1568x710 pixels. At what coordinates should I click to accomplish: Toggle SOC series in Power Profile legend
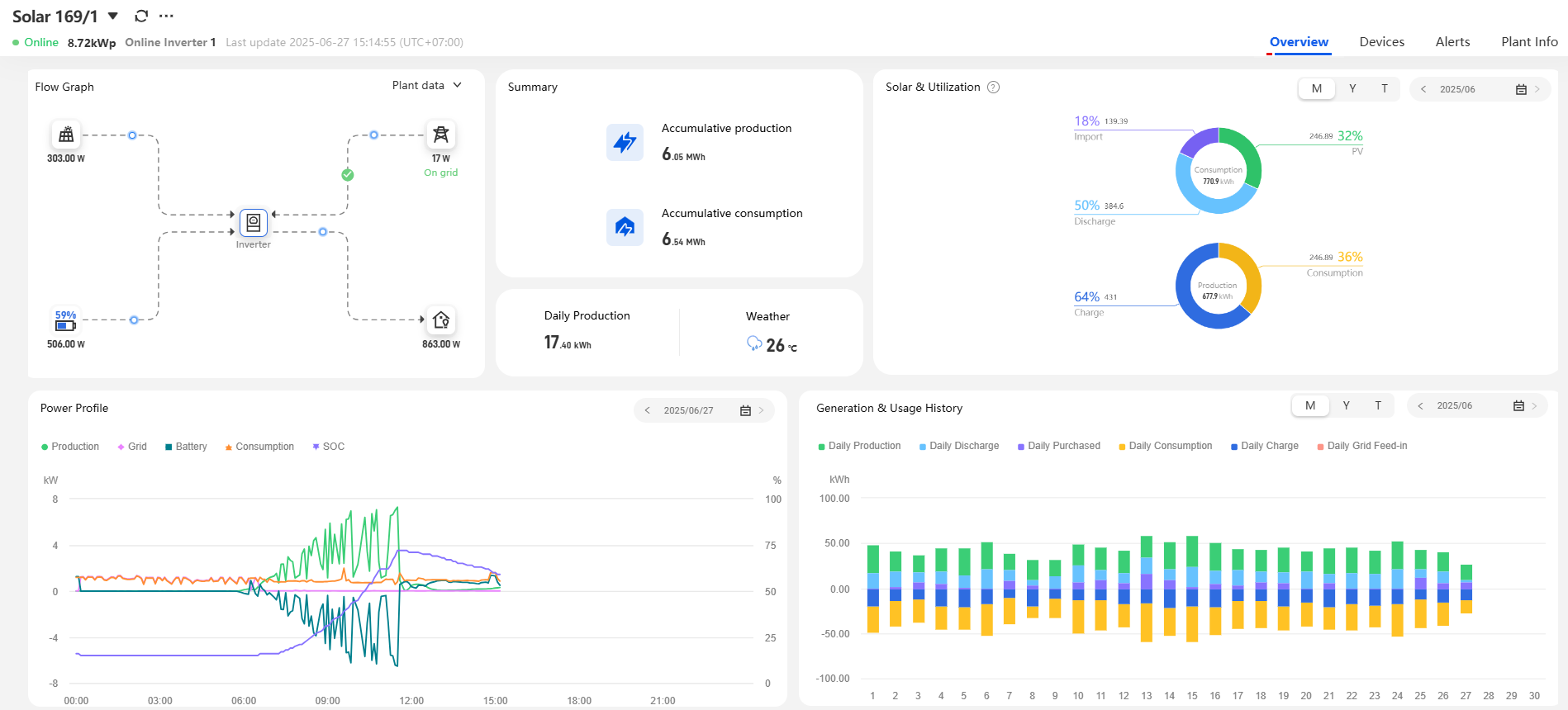(328, 447)
